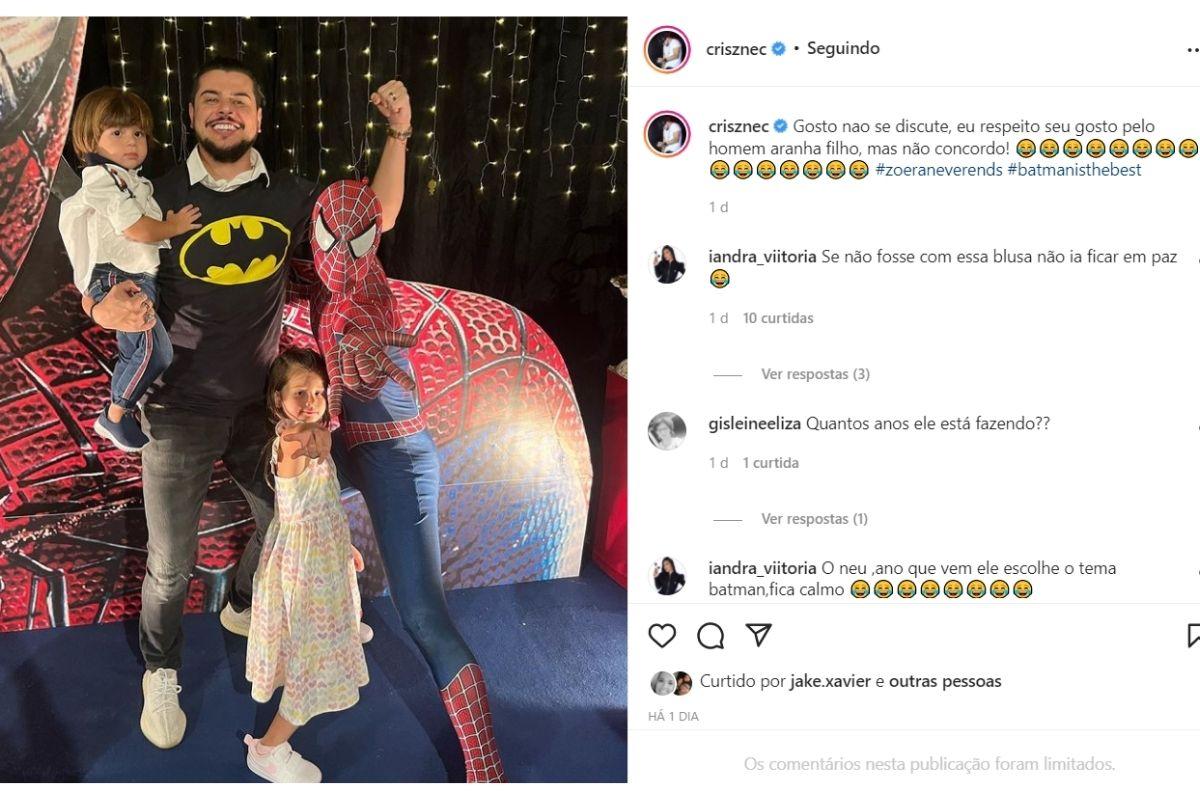Click gisleineeliza's comment avatar
This screenshot has height=800, width=1200.
coord(667,431)
